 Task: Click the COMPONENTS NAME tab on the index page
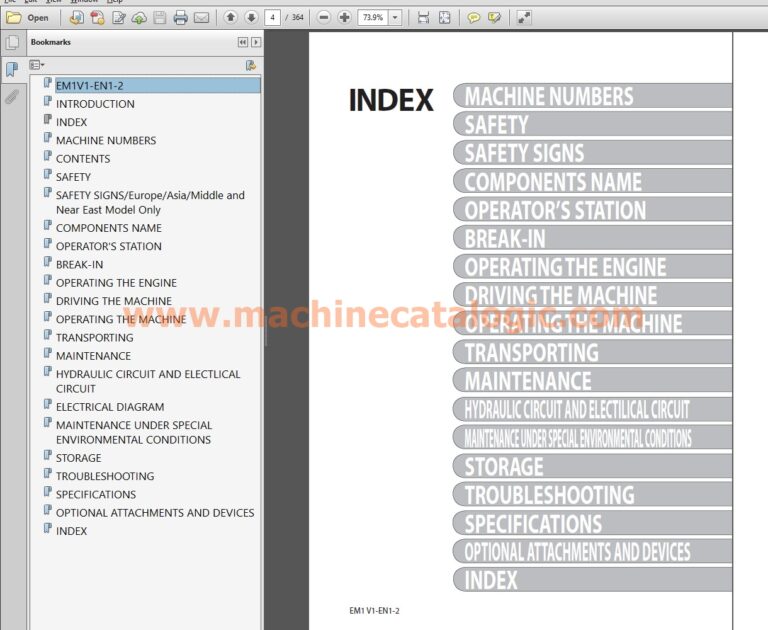pyautogui.click(x=592, y=181)
